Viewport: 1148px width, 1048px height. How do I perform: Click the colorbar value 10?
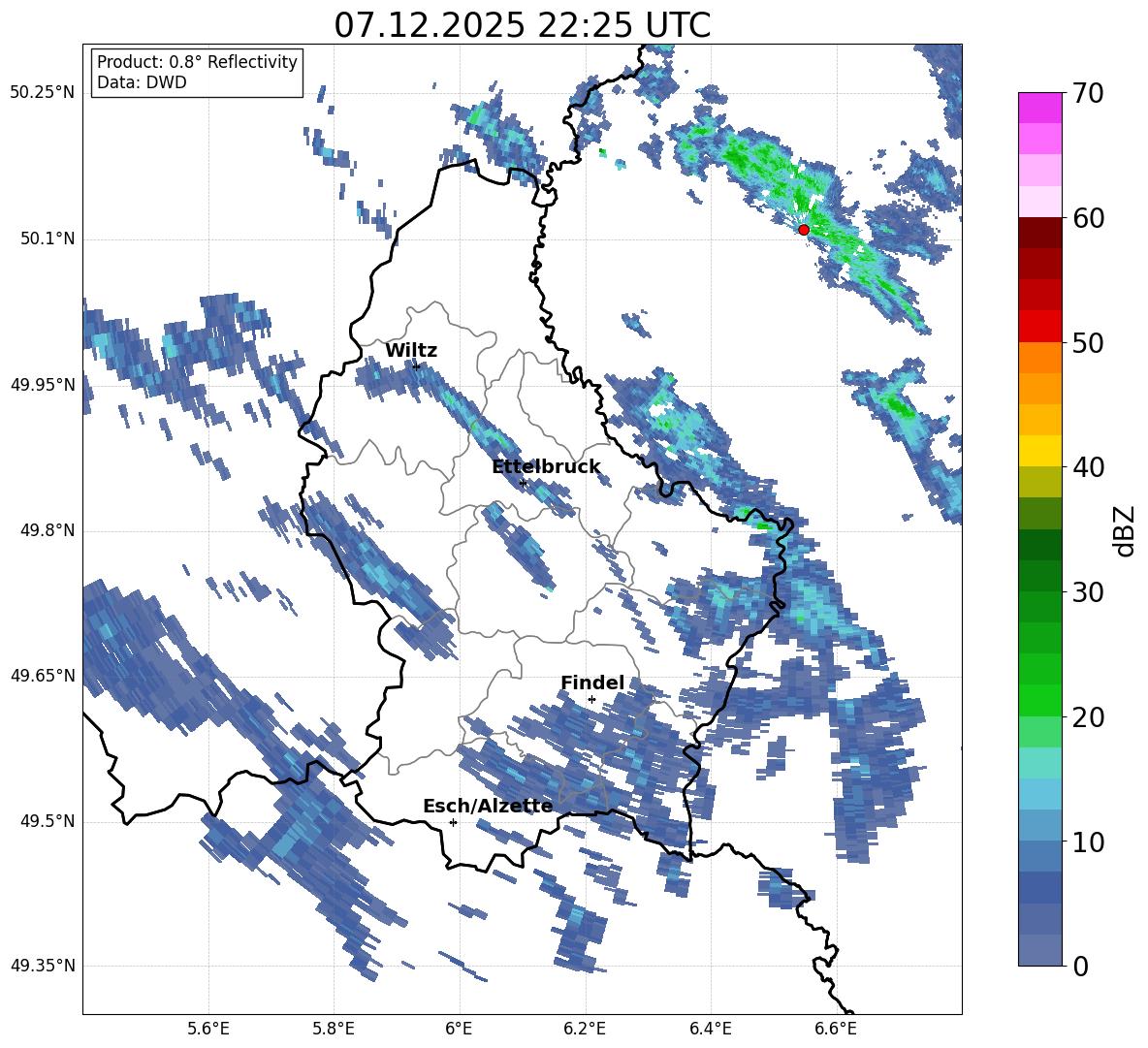(1088, 842)
